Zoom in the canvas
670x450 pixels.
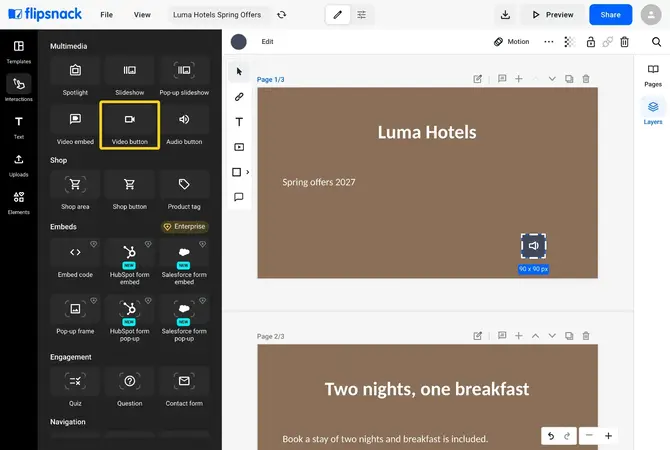608,435
